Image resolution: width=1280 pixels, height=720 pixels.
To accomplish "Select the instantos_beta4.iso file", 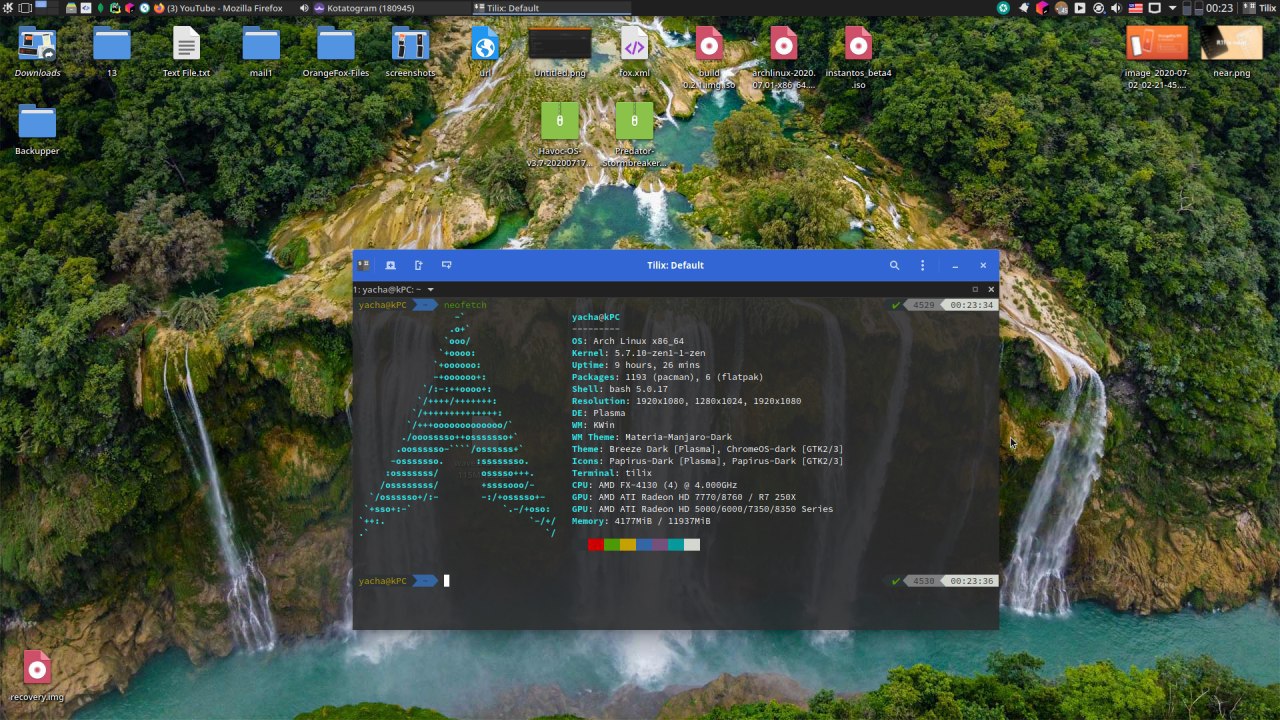I will 858,58.
